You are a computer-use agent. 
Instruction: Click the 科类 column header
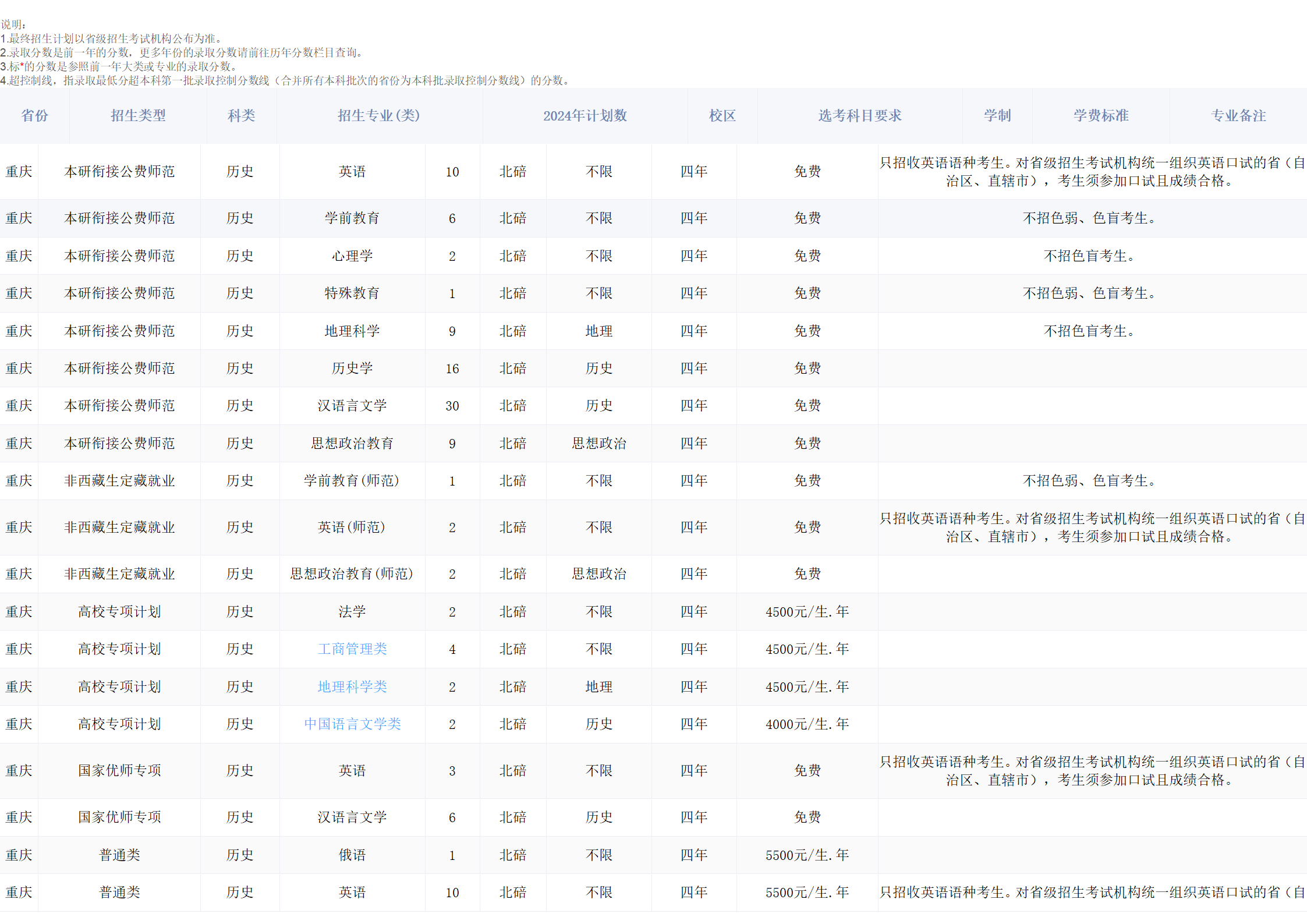click(241, 115)
